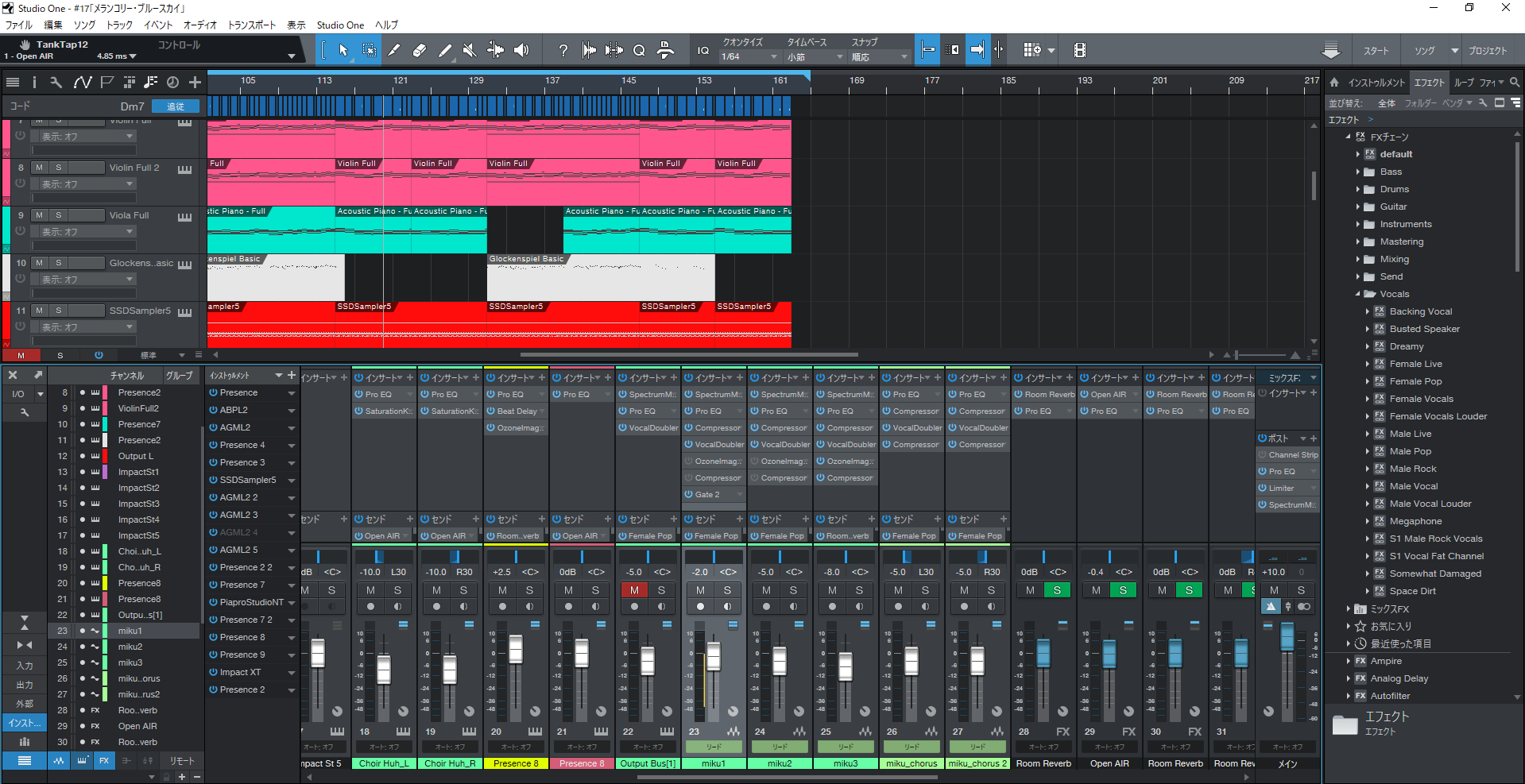Viewport: 1525px width, 784px height.
Task: Open the Quantize 1/64 dropdown
Action: click(749, 57)
